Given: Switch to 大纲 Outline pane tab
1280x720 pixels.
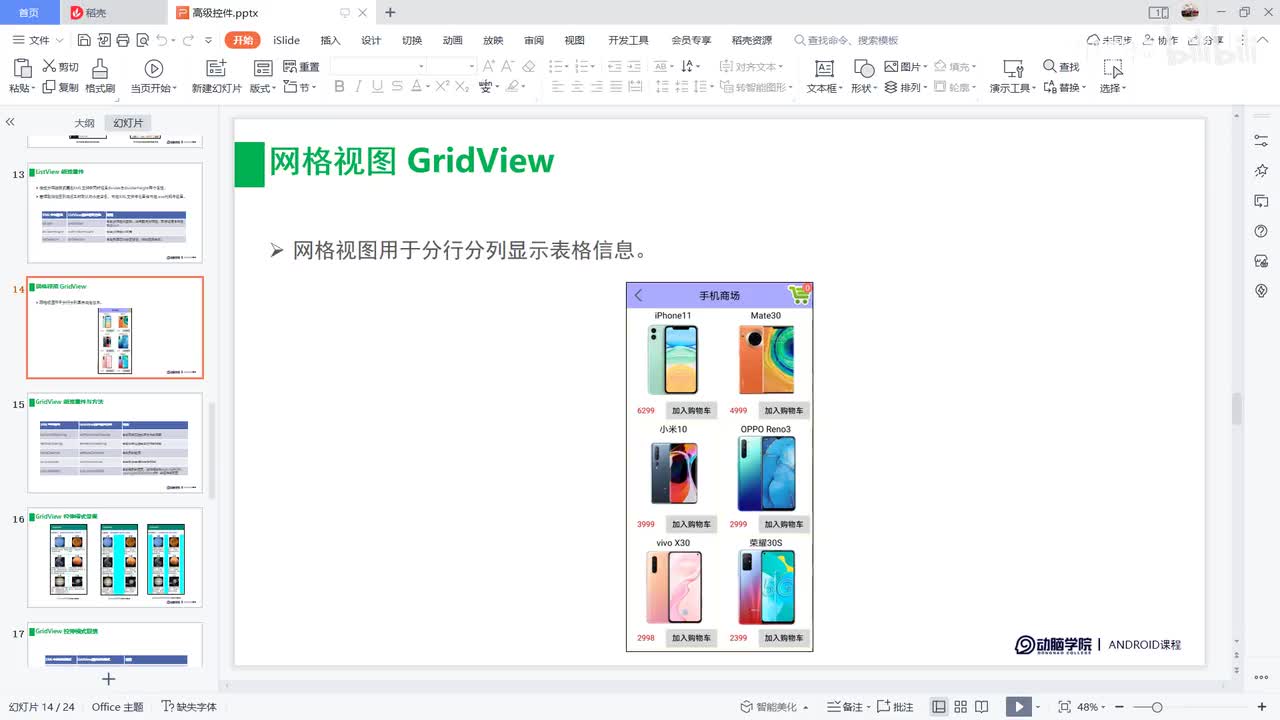Looking at the screenshot, I should (x=84, y=123).
